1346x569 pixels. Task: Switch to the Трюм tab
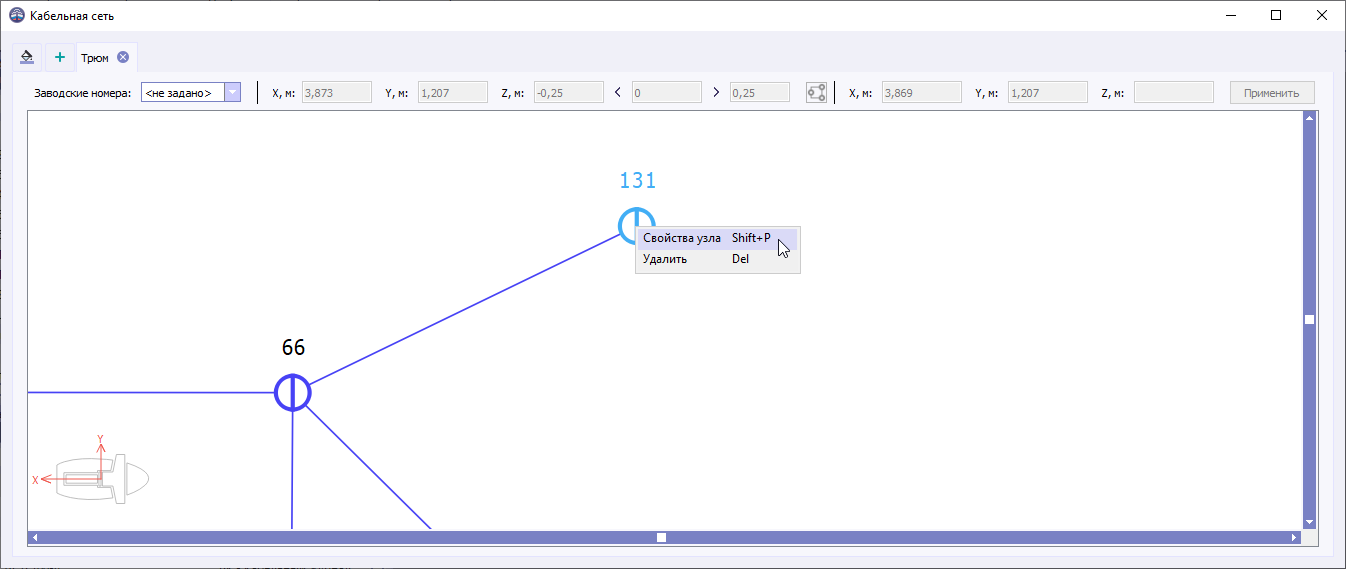pyautogui.click(x=95, y=58)
